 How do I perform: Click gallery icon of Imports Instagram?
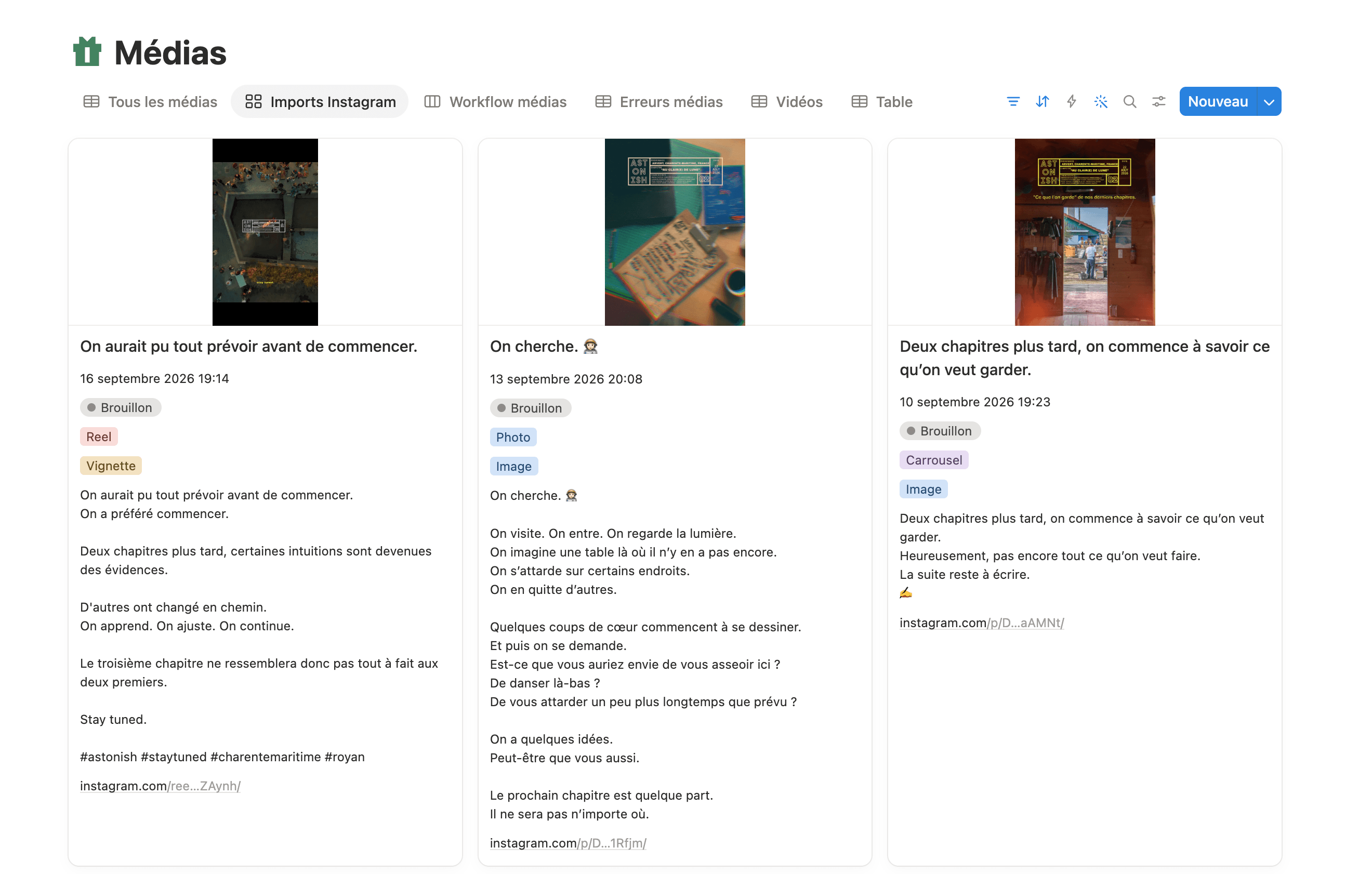coord(253,101)
